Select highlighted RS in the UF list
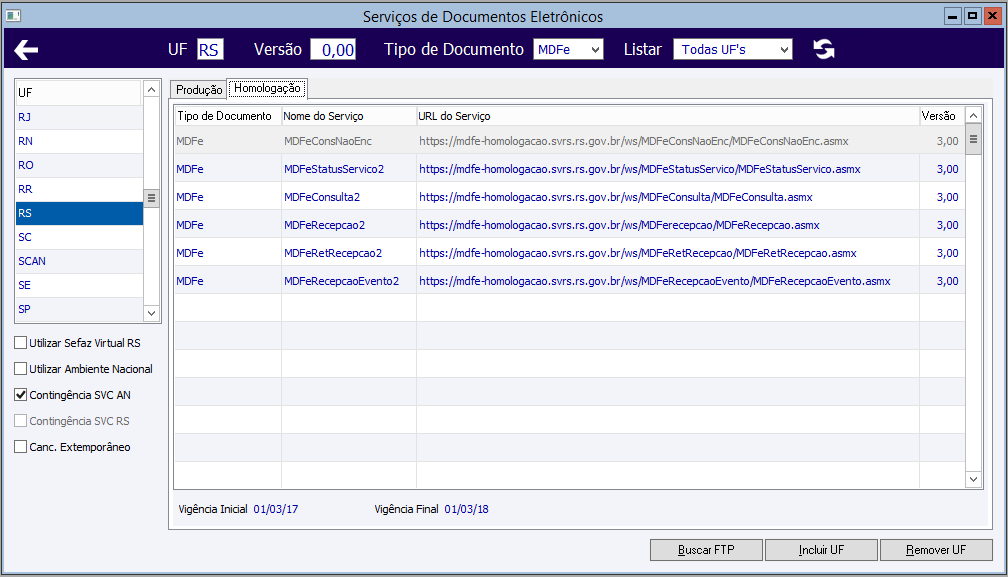The image size is (1008, 577). click(x=78, y=213)
